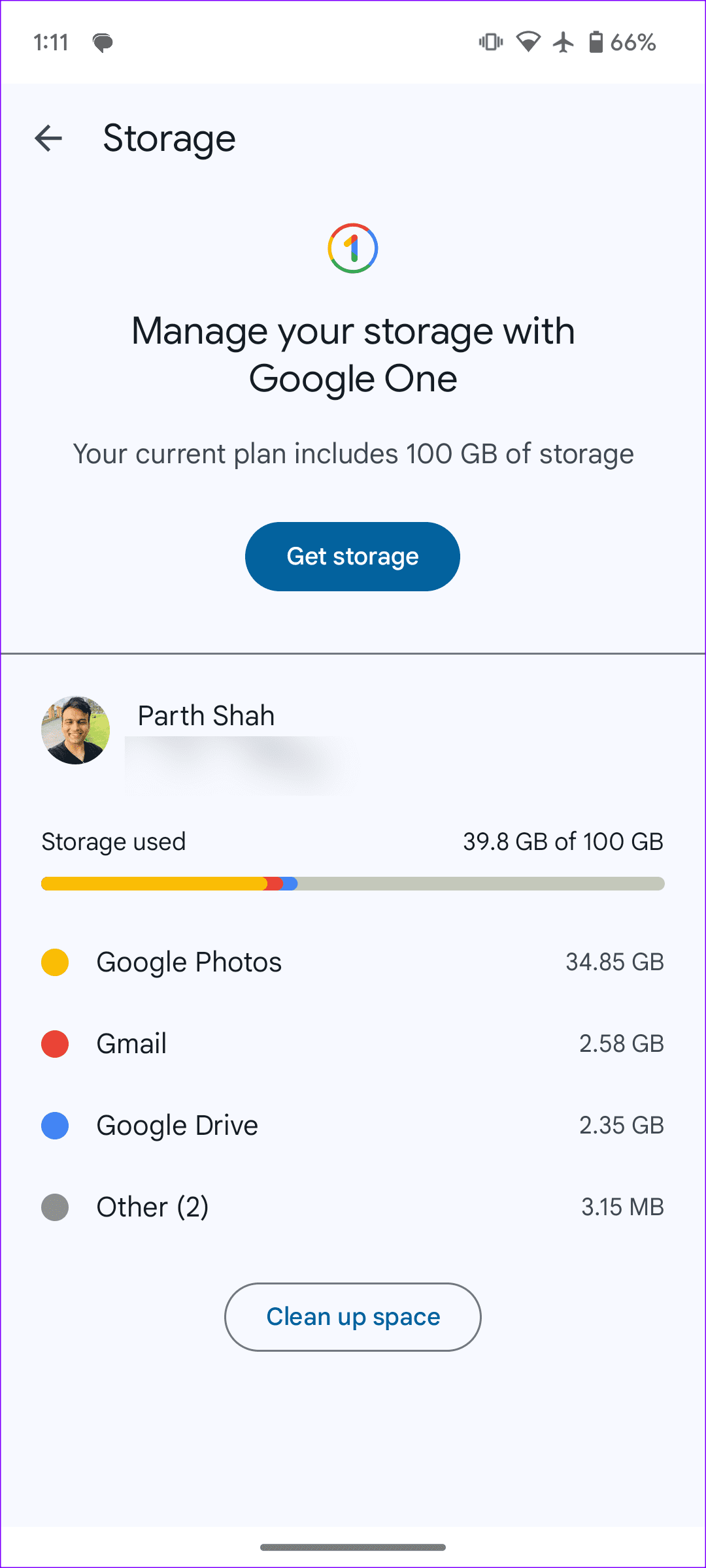The image size is (706, 1568).
Task: Tap the chat notification icon in status bar
Action: [103, 43]
